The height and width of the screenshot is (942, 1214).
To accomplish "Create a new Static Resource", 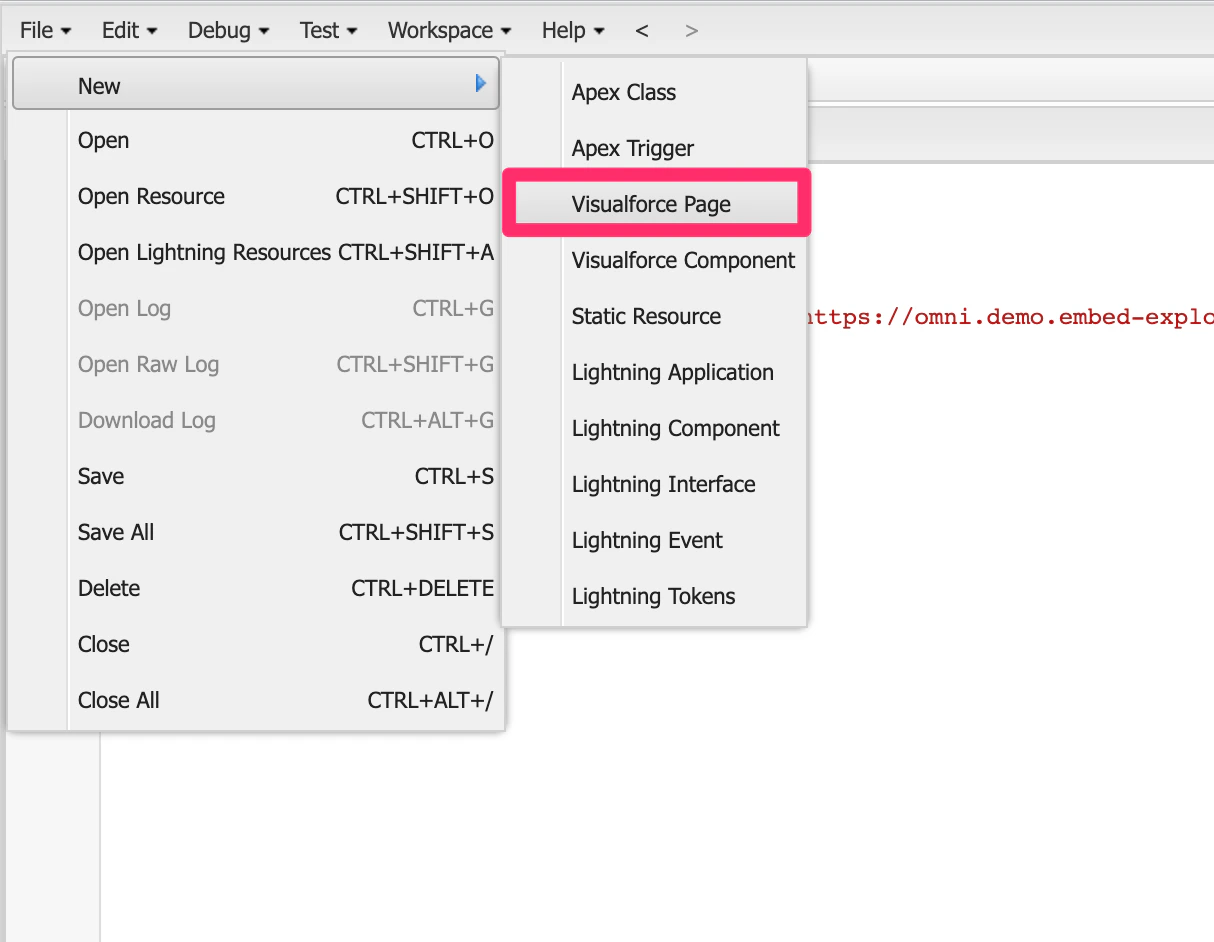I will [x=645, y=316].
